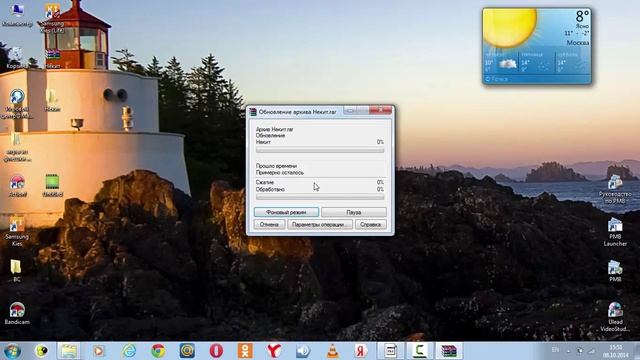Open the taskbar clock and date
This screenshot has height=360, width=640.
pyautogui.click(x=616, y=351)
